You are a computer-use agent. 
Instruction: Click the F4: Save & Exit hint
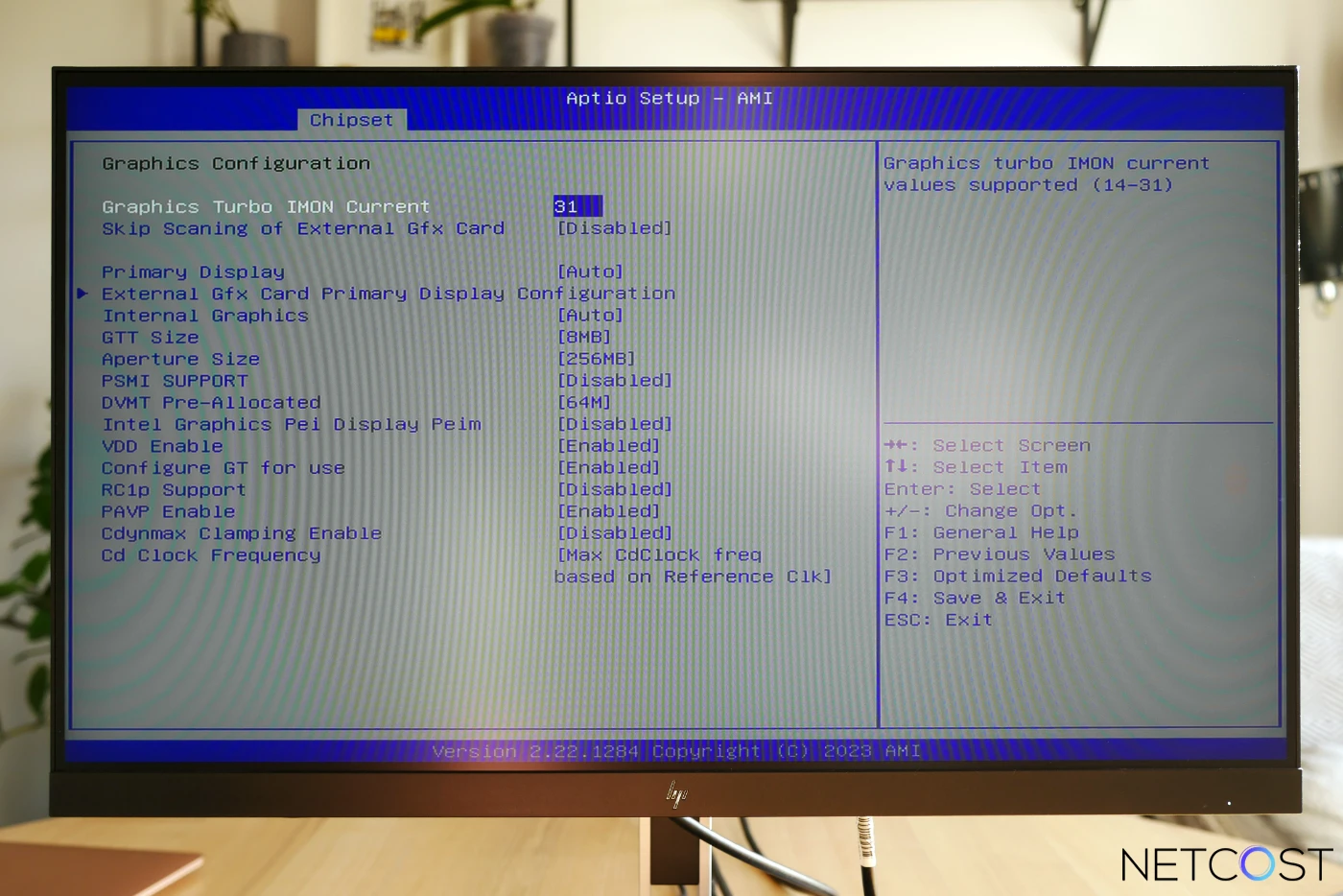975,599
